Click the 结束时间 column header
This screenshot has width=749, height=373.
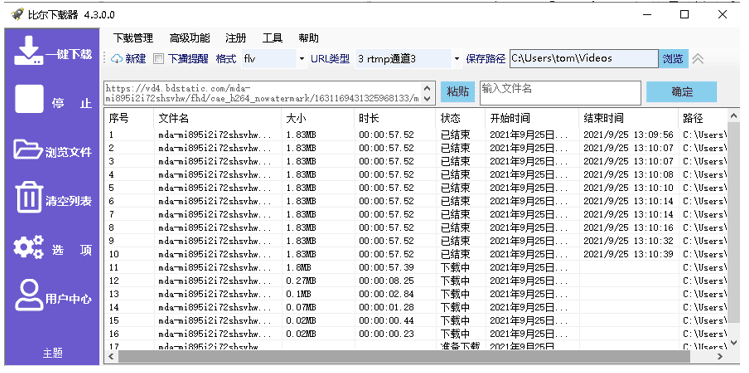click(629, 118)
